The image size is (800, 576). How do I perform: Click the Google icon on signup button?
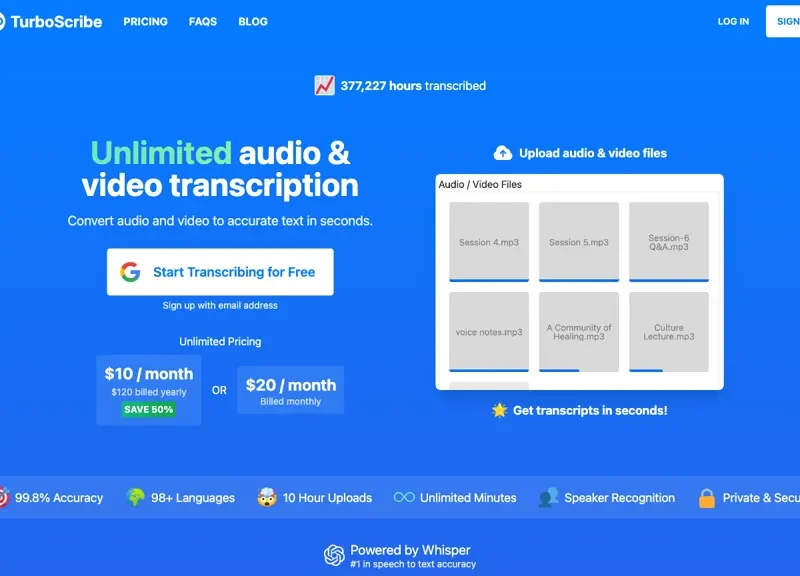(130, 272)
